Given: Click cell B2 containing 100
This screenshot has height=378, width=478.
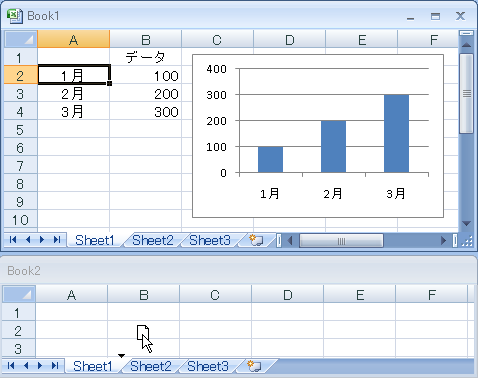Looking at the screenshot, I should coord(146,75).
